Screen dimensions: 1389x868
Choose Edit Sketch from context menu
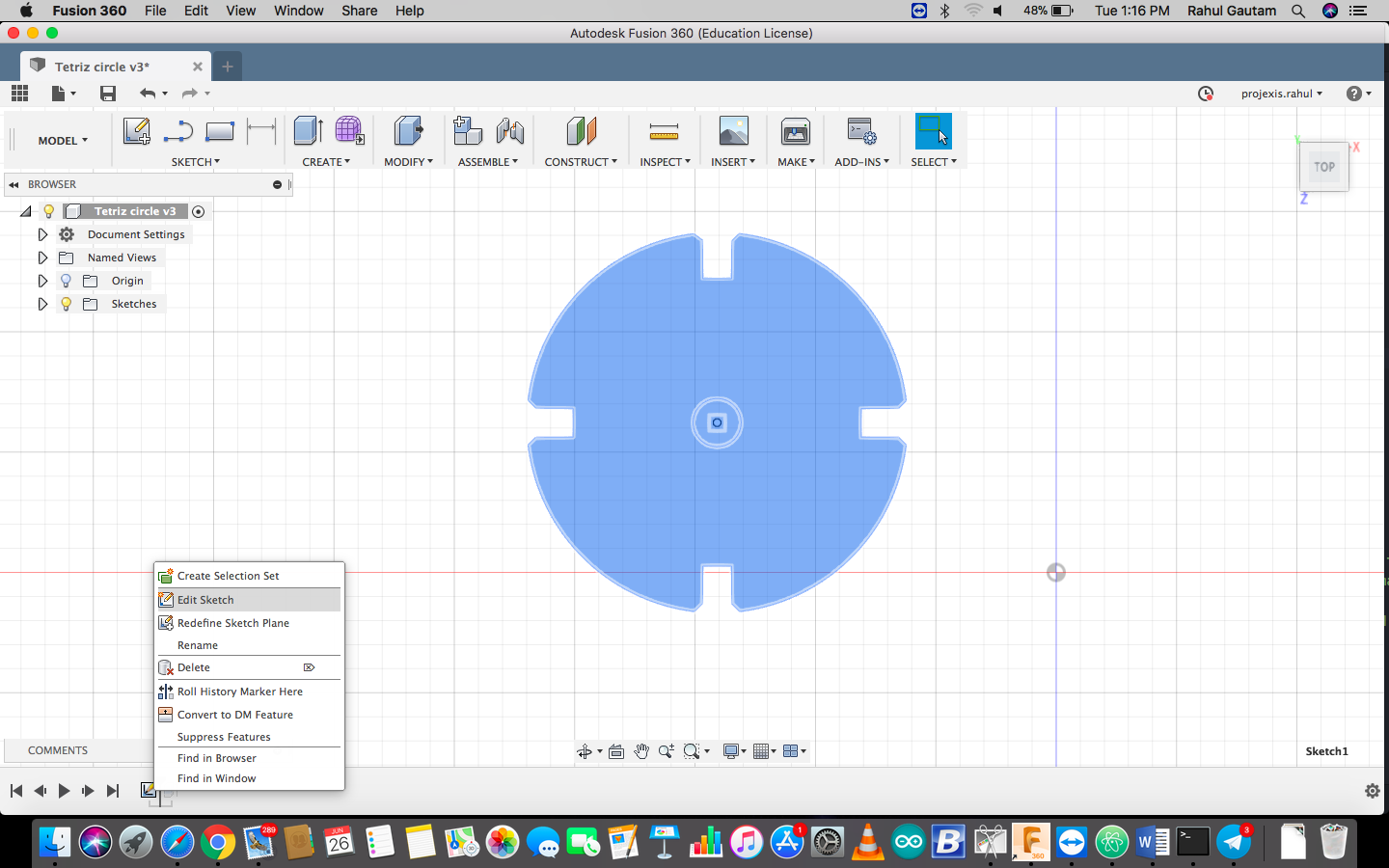coord(249,600)
